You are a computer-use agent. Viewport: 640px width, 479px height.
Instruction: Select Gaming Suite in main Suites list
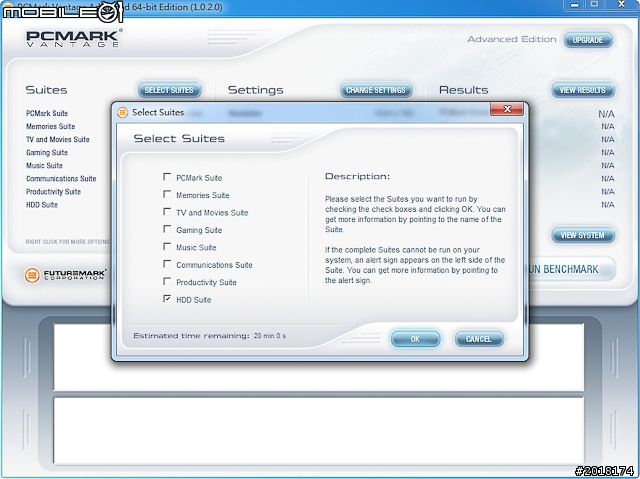47,152
